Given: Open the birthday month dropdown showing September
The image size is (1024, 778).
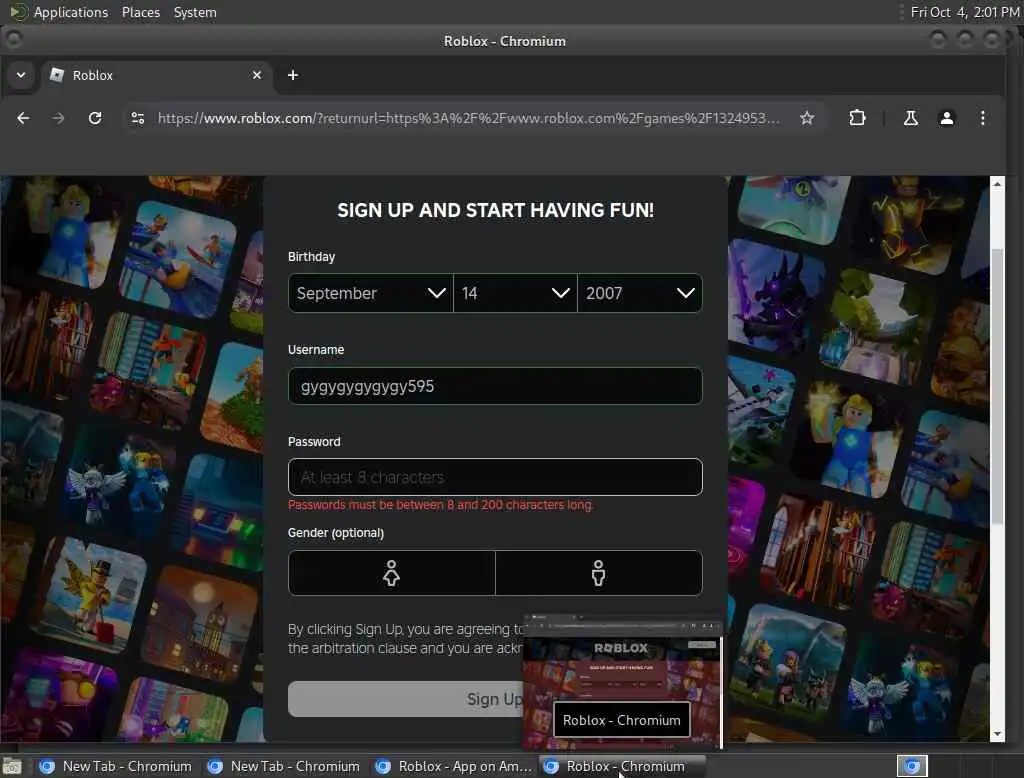Looking at the screenshot, I should coord(370,293).
